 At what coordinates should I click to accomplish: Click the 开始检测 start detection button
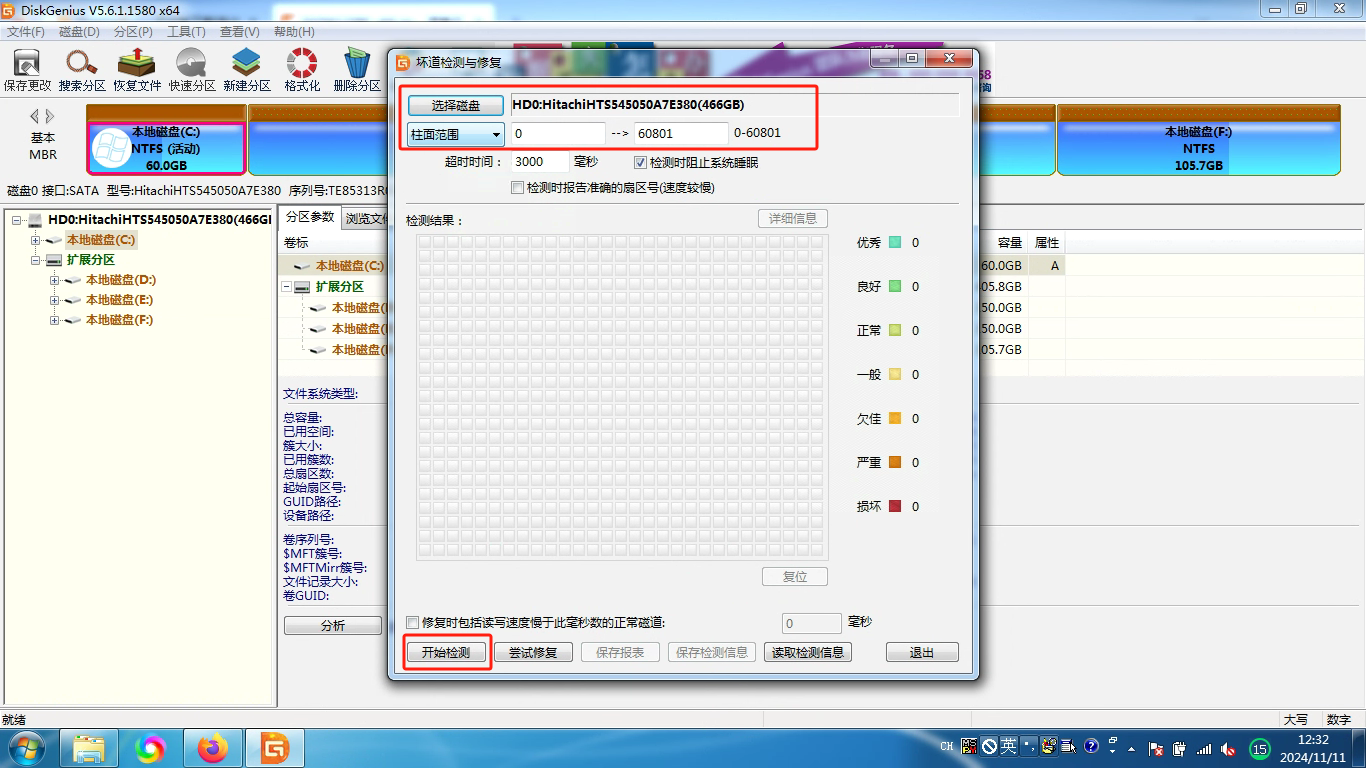446,651
